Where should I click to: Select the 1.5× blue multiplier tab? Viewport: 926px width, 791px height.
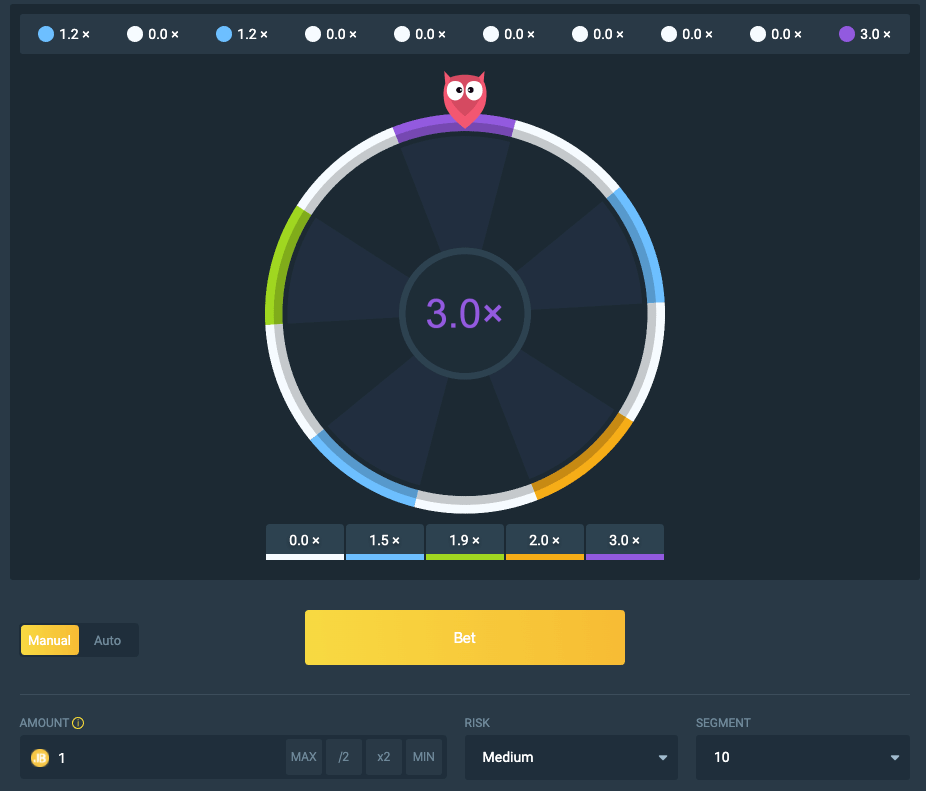(384, 540)
